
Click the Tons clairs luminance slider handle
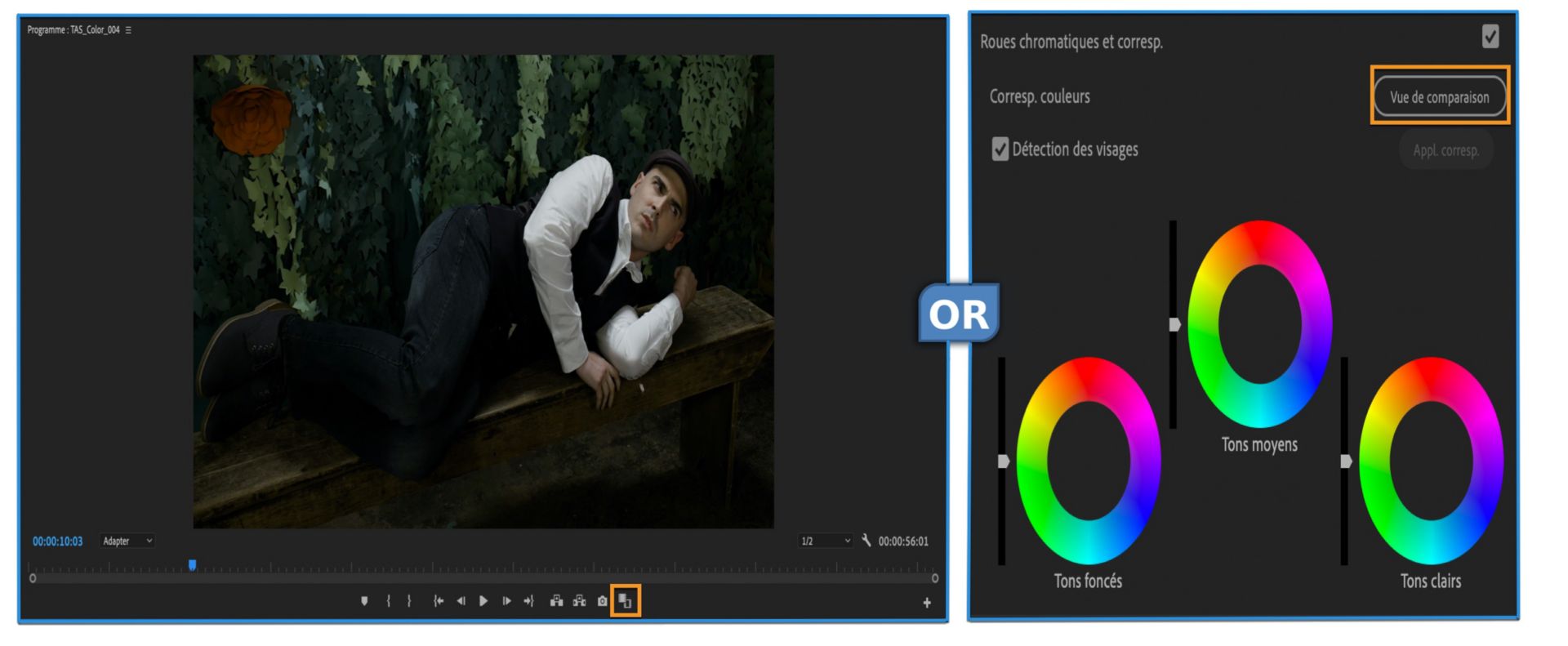1346,461
